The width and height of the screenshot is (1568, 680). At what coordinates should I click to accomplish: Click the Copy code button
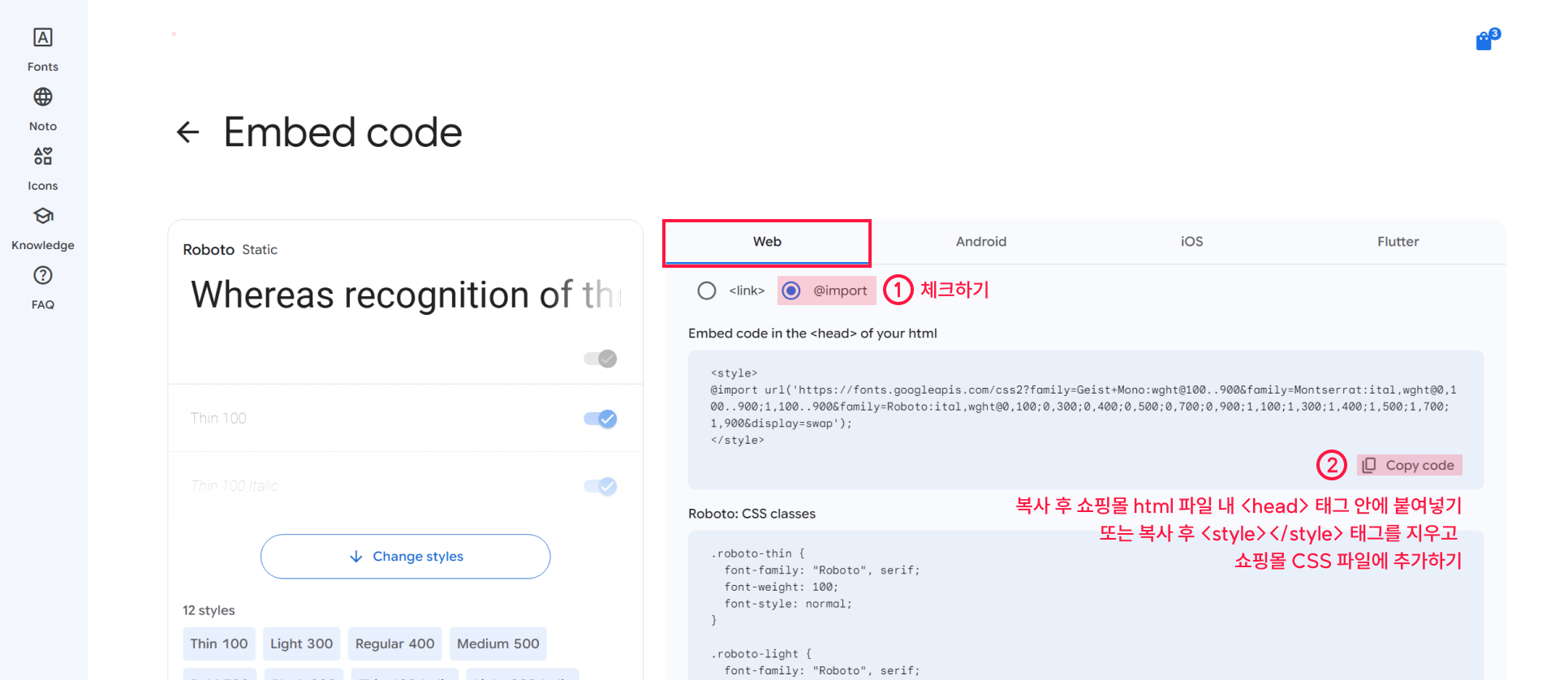(1410, 465)
